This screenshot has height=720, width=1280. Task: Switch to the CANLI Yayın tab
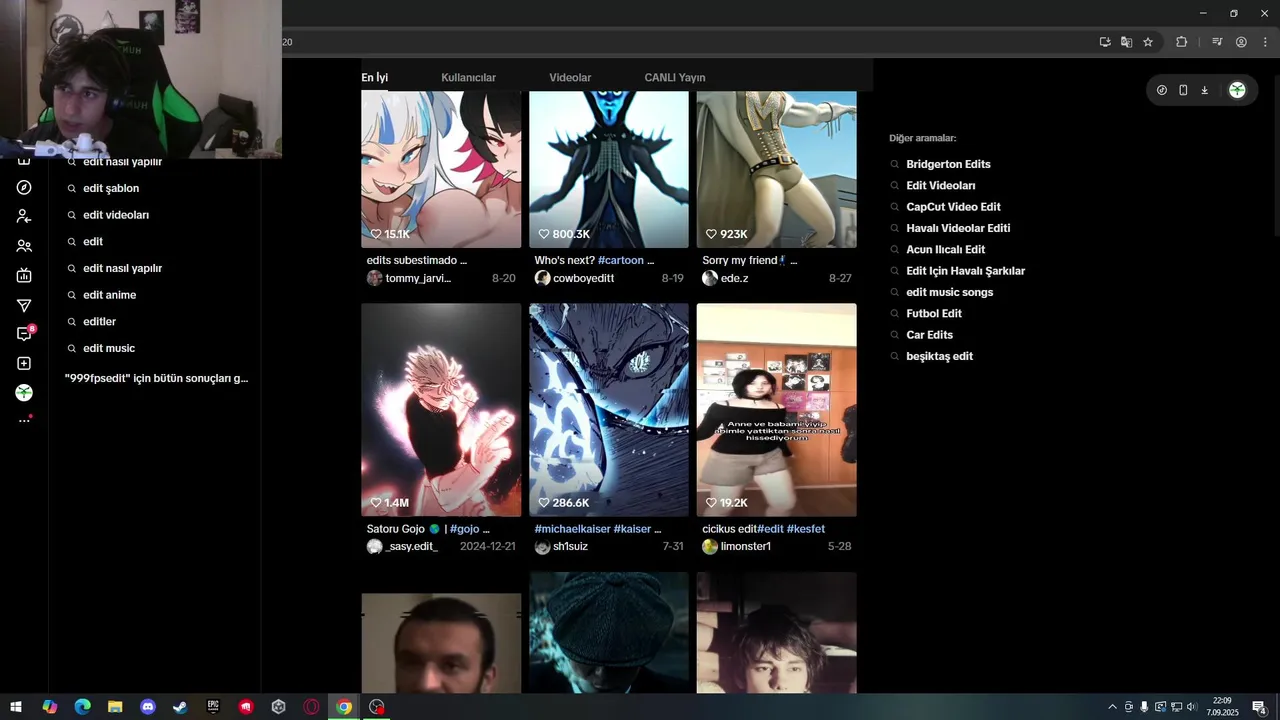(x=675, y=78)
